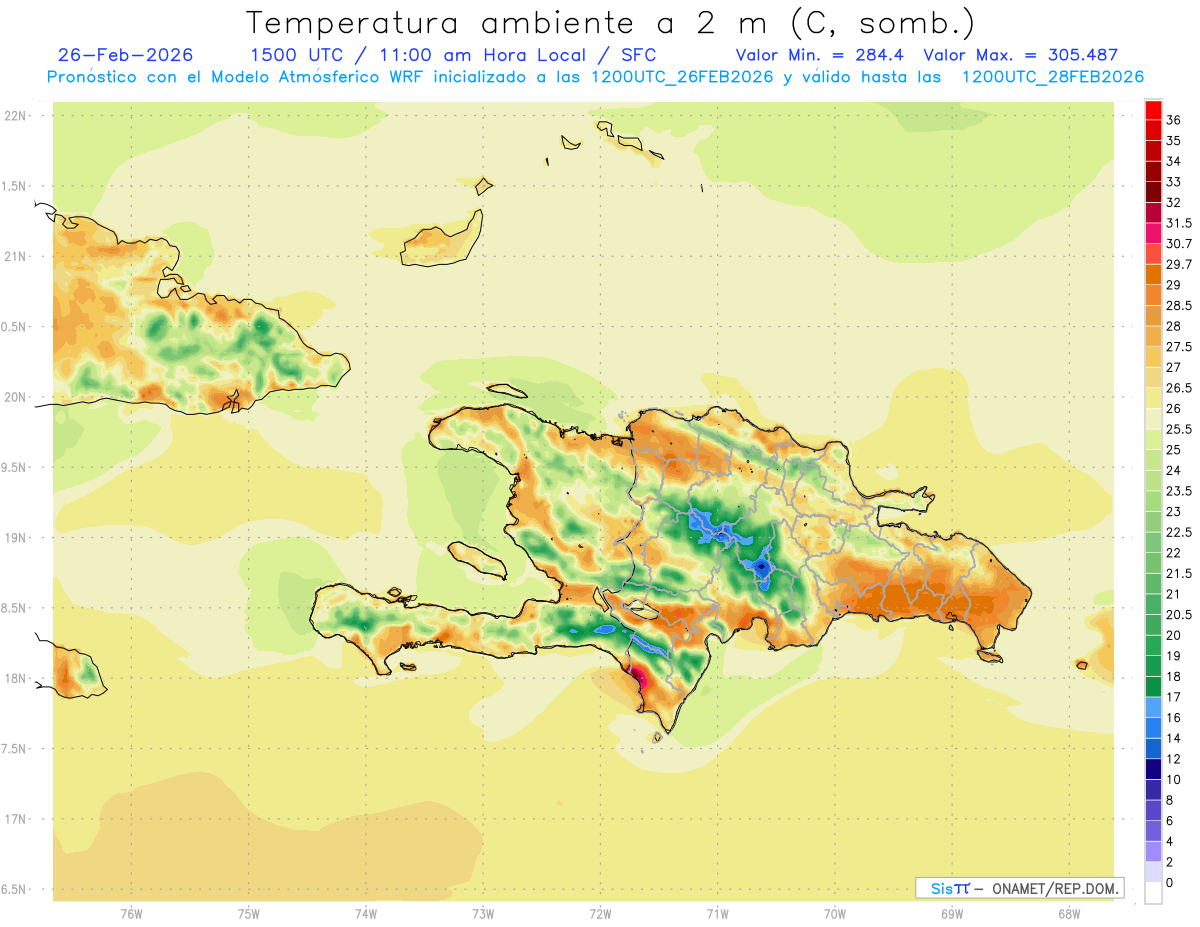Viewport: 1200px width, 927px height.
Task: Click the '20N' latitude label
Action: 14,397
